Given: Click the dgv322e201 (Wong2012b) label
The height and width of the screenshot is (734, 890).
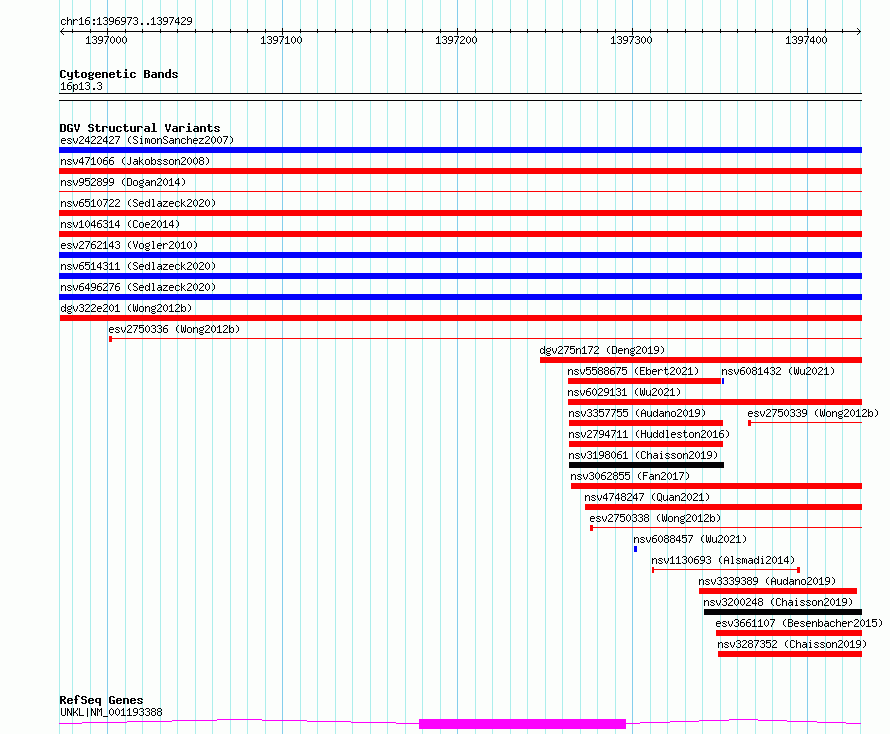Looking at the screenshot, I should (x=126, y=308).
